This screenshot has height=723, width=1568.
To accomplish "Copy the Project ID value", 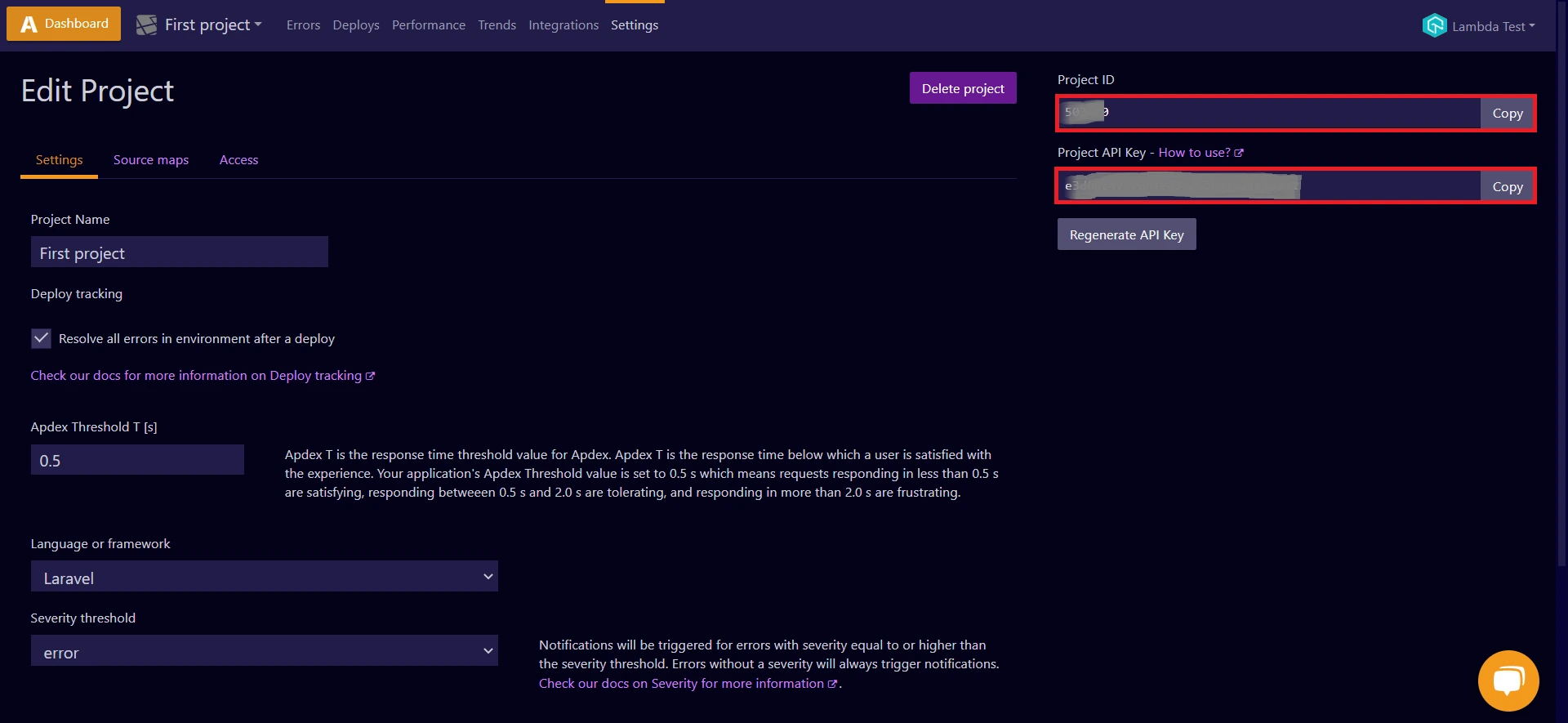I will click(x=1507, y=114).
